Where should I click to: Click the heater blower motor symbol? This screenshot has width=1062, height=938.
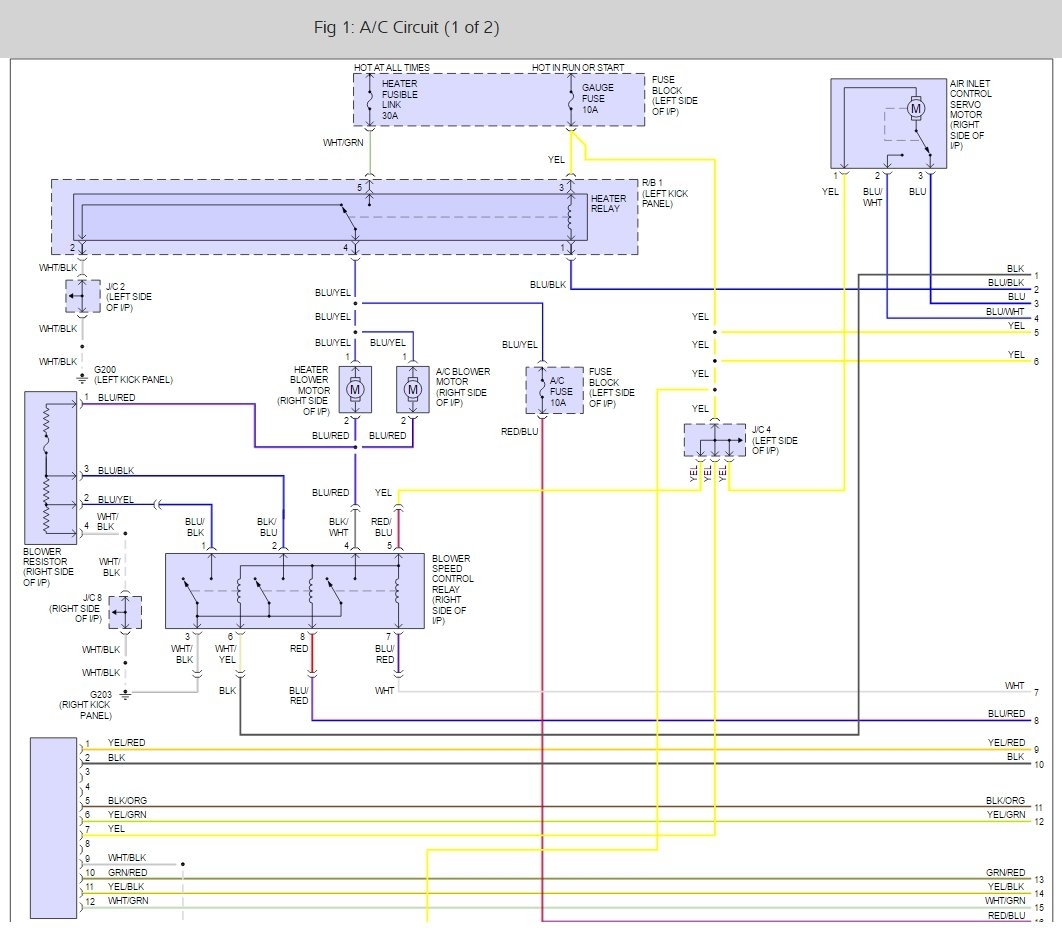pos(353,388)
